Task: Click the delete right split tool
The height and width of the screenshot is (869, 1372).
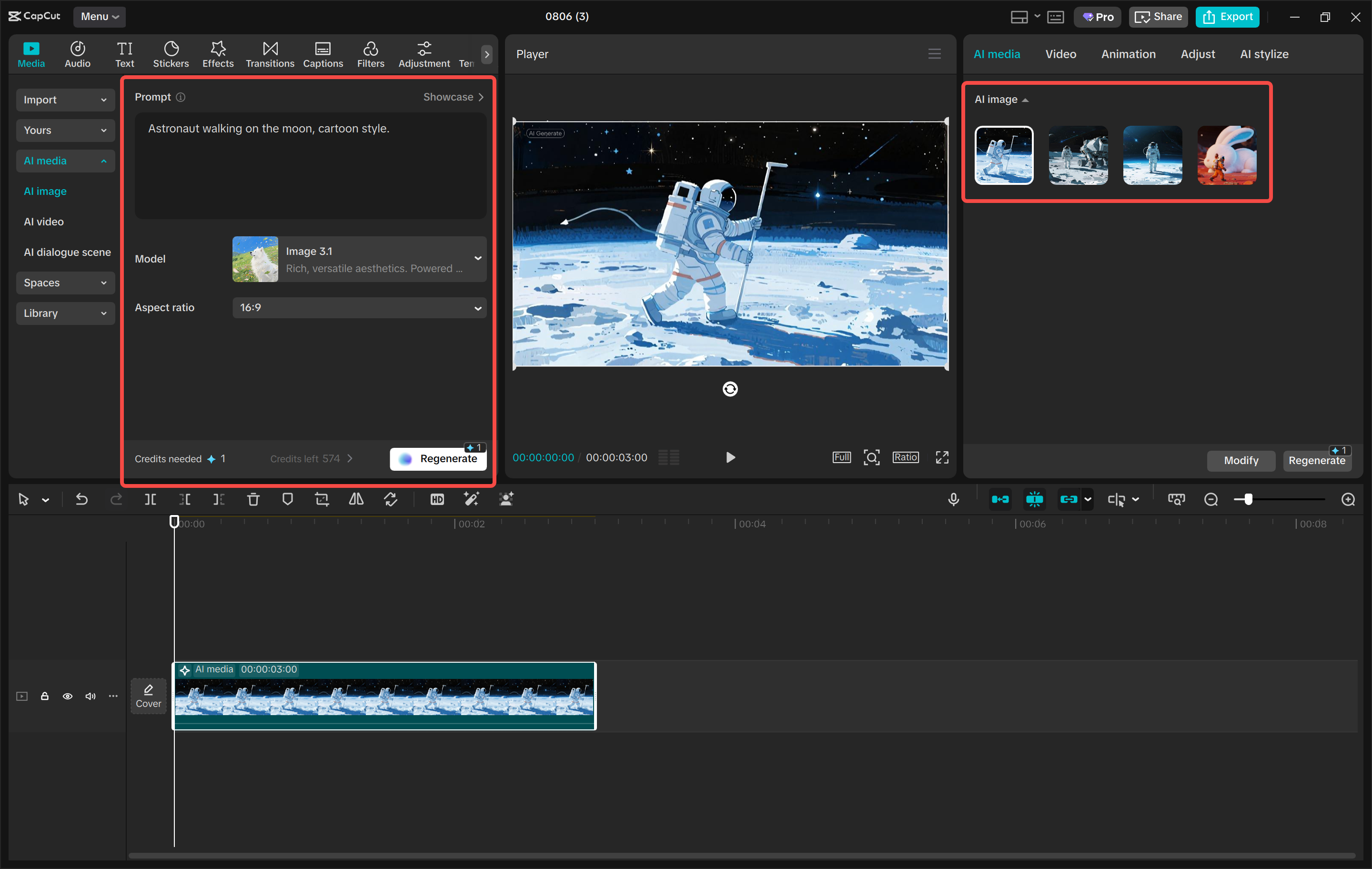Action: click(219, 499)
